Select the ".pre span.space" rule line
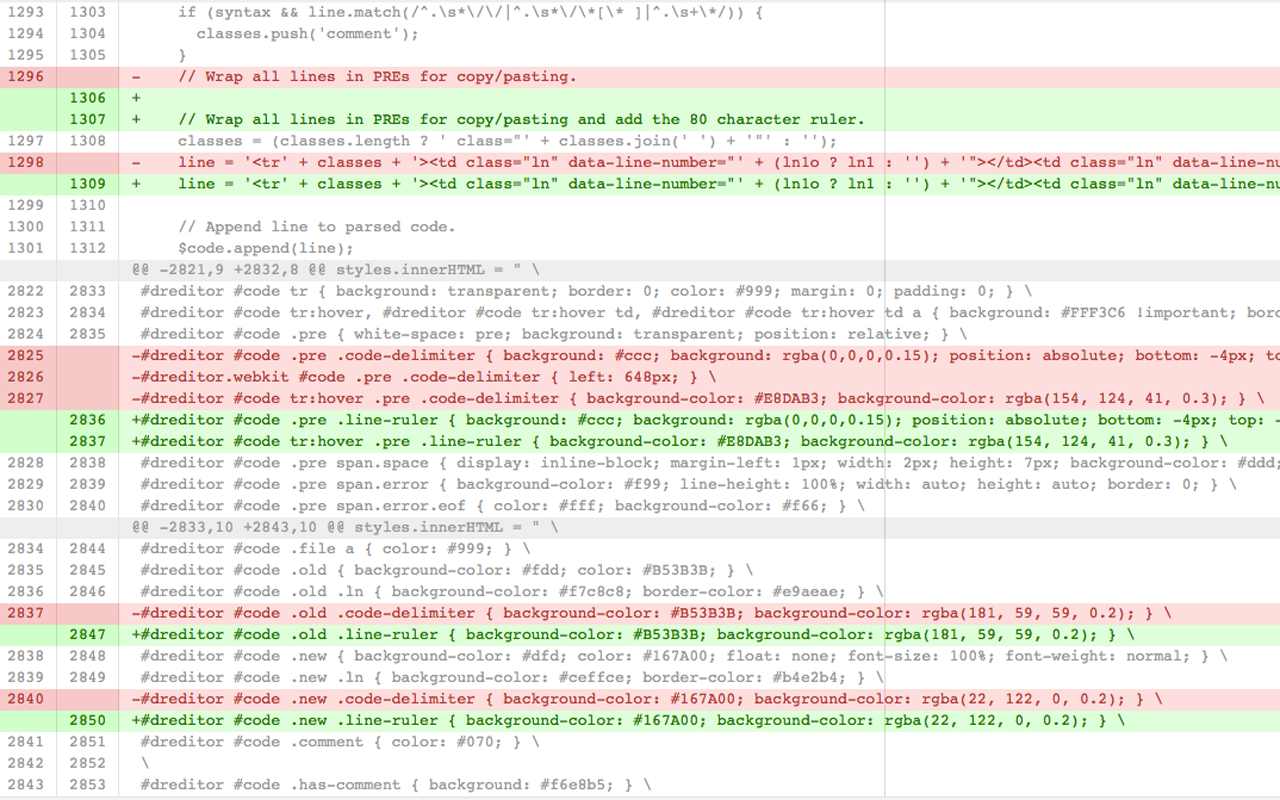1280x800 pixels. click(710, 462)
